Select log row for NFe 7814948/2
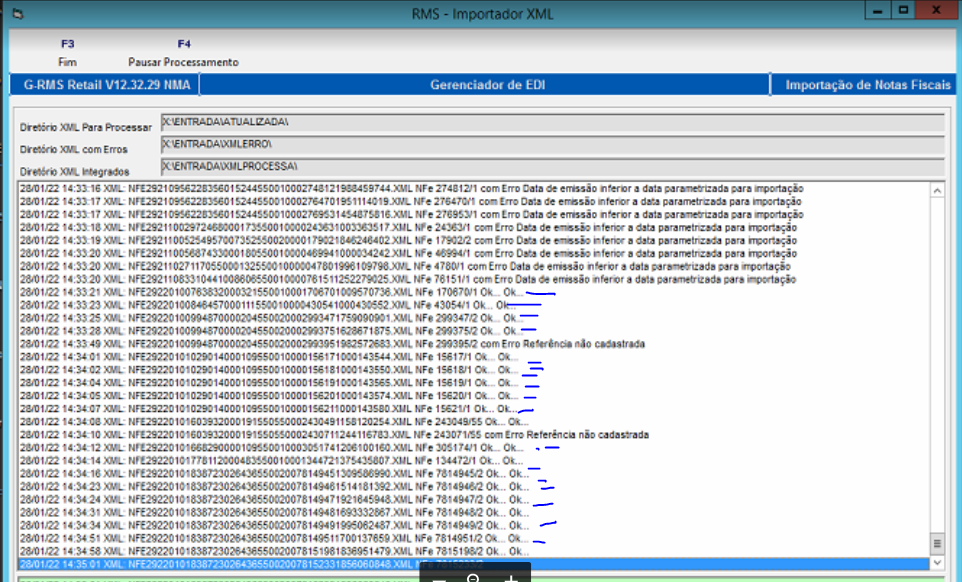This screenshot has height=582, width=962. click(x=474, y=512)
